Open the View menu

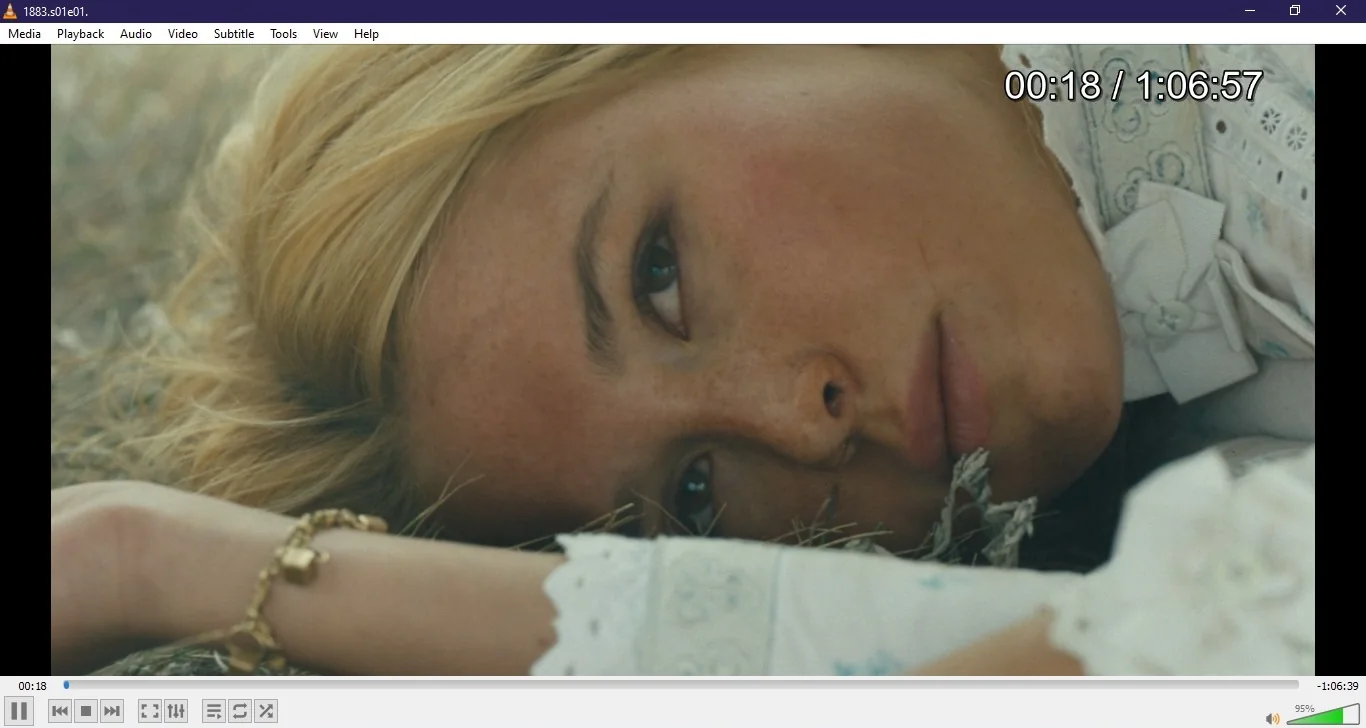[326, 34]
